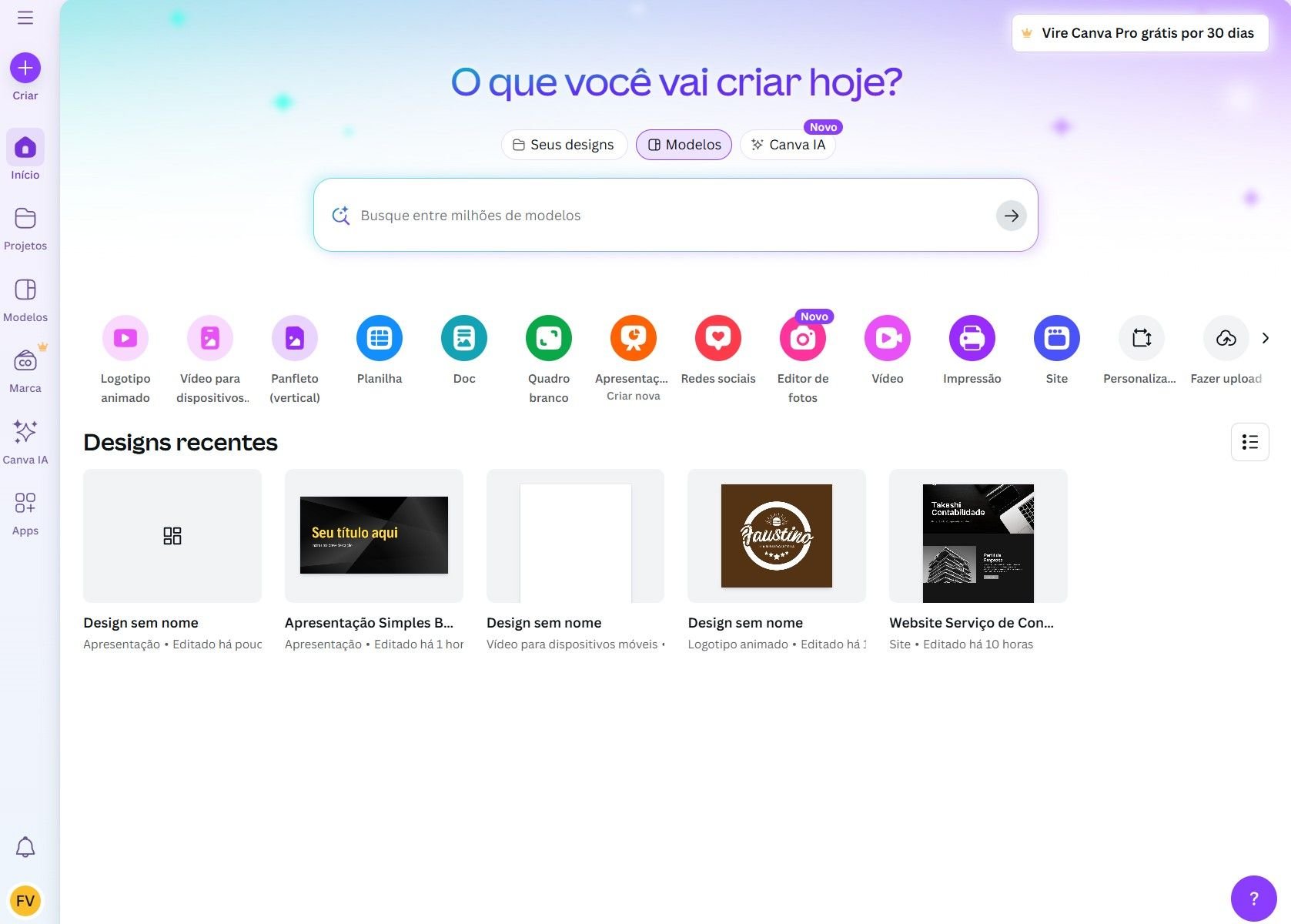Open the Faustino logo design thumbnail
The height and width of the screenshot is (924, 1291).
click(777, 536)
